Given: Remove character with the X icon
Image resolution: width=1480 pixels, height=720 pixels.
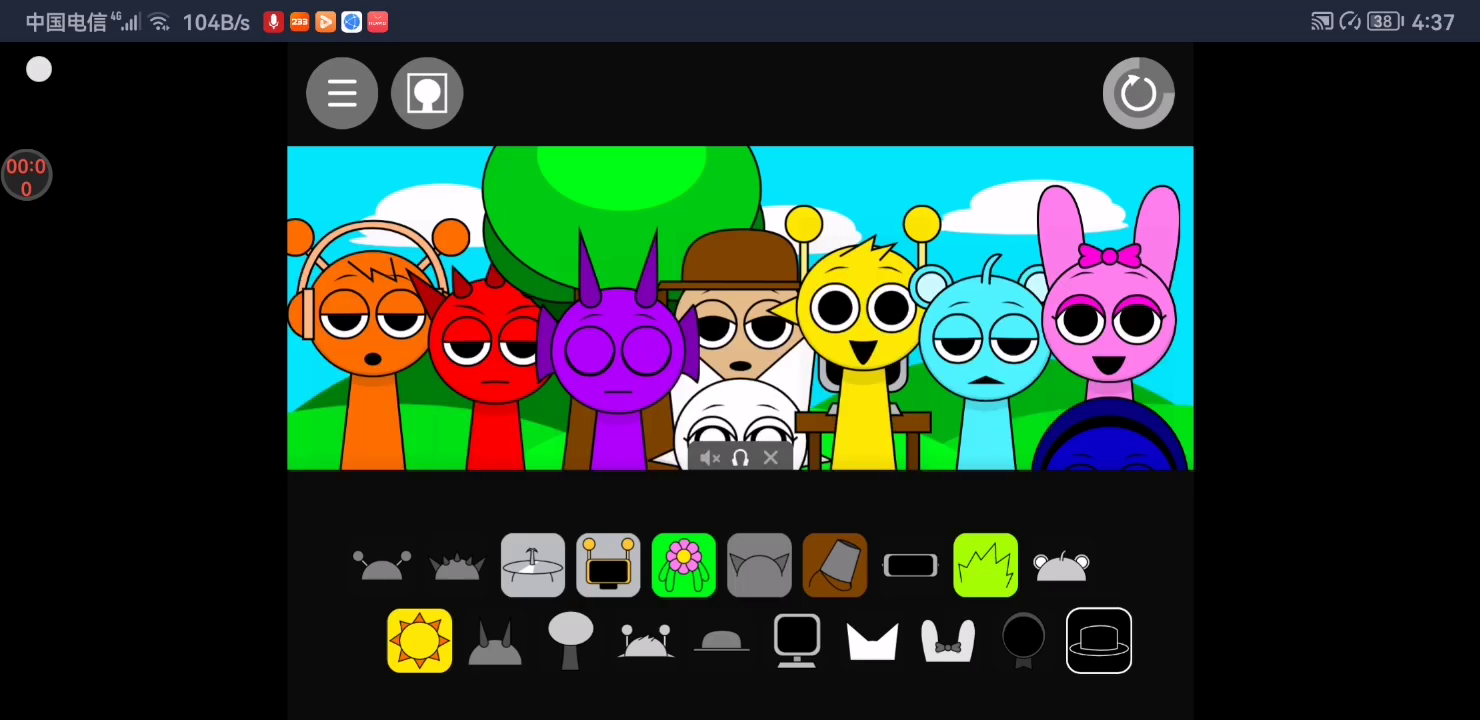Looking at the screenshot, I should click(x=770, y=458).
